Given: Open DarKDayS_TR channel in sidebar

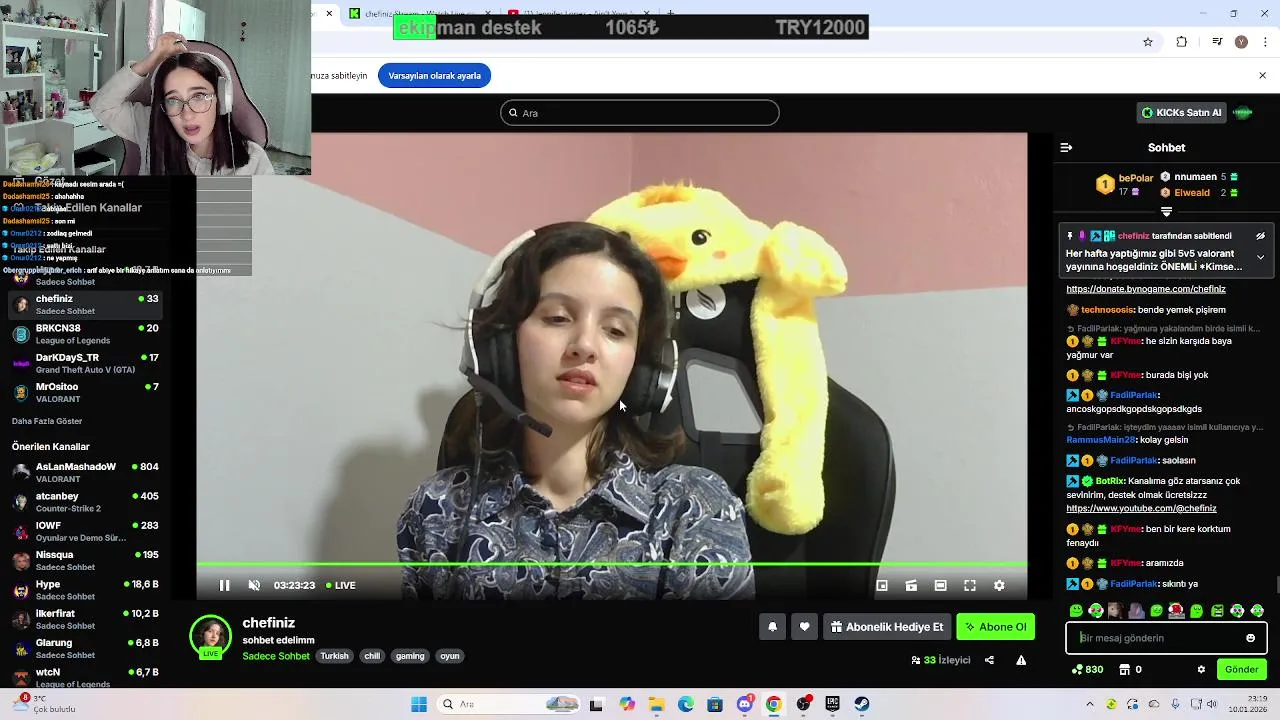Looking at the screenshot, I should click(84, 363).
